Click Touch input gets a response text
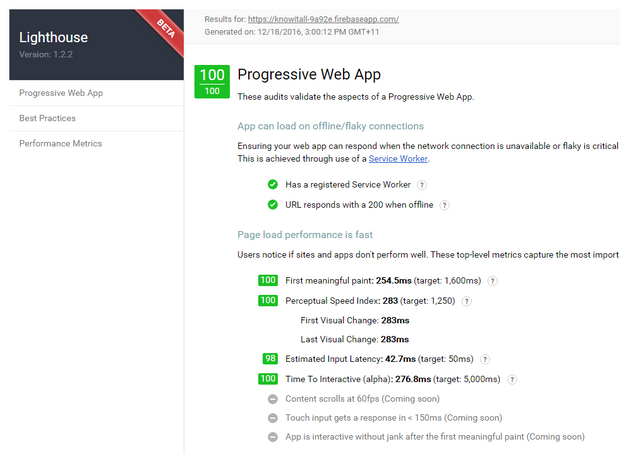The width and height of the screenshot is (640, 454). point(393,418)
